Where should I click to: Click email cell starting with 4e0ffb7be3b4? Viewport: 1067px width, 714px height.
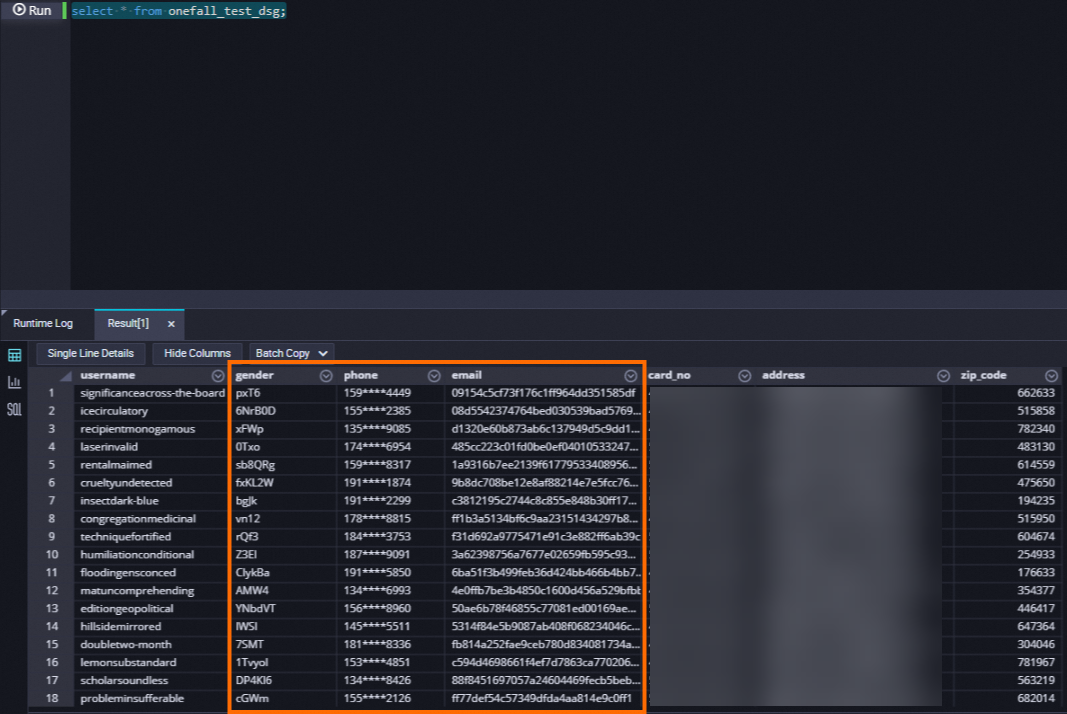pos(546,591)
